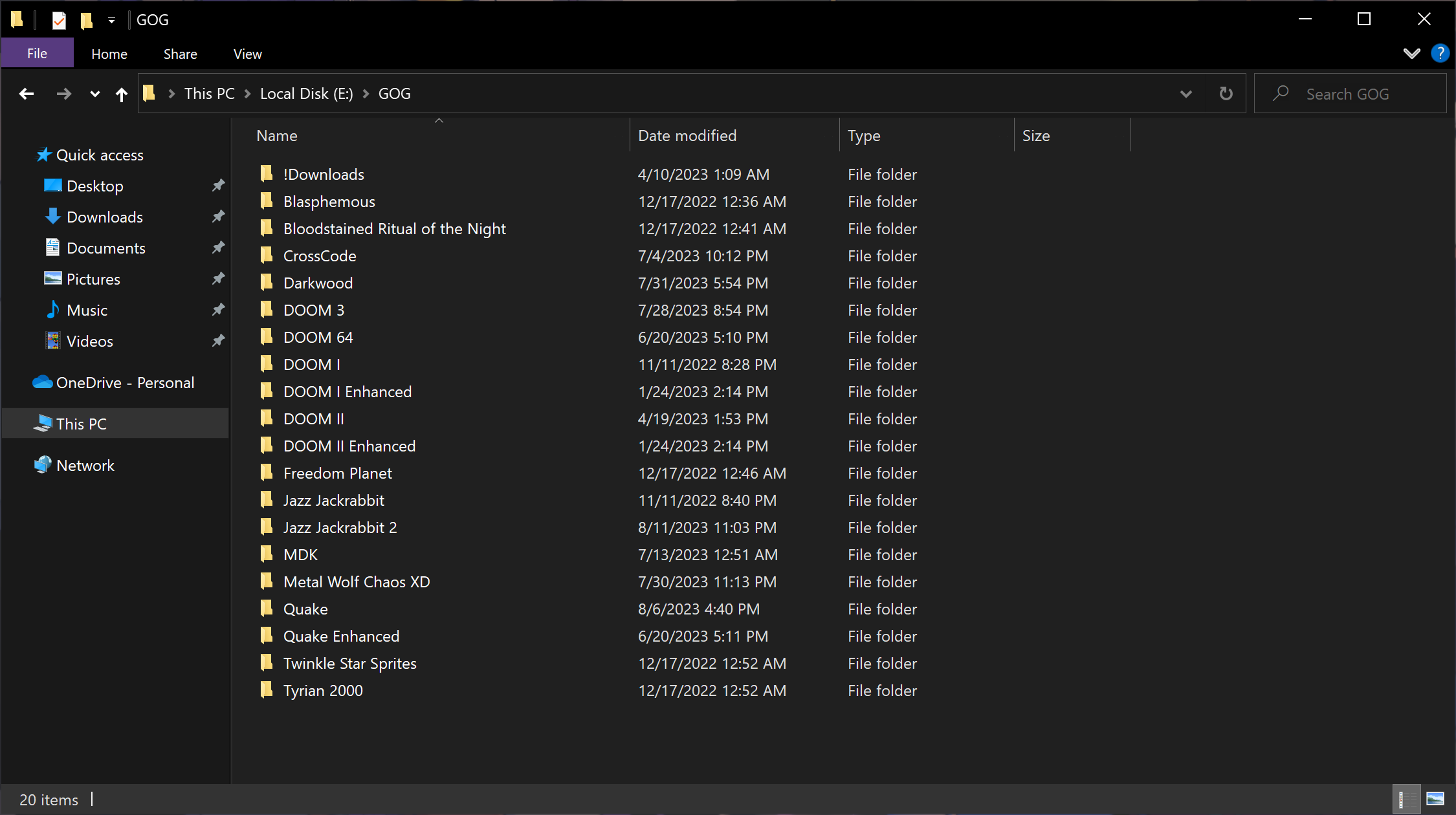Select the Jazz Jackrabbit 2 folder icon
Viewport: 1456px width, 815px height.
tap(267, 527)
